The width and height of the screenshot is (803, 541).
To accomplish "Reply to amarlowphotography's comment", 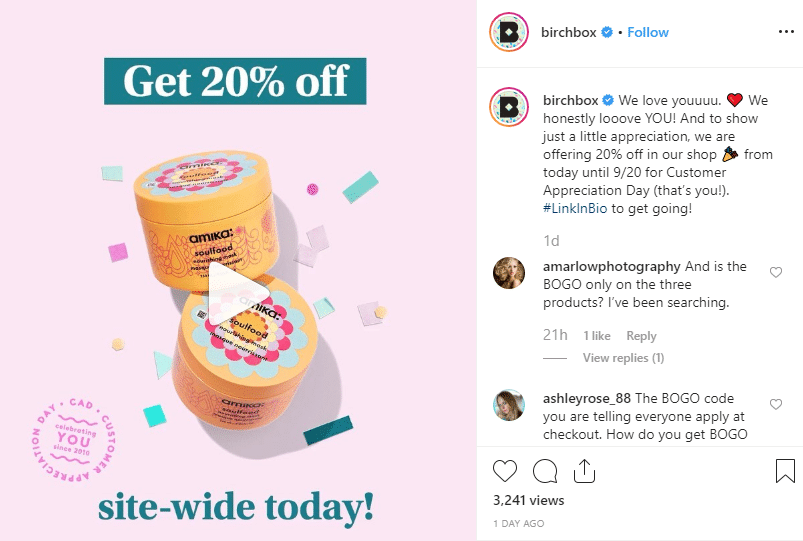I will pyautogui.click(x=641, y=336).
